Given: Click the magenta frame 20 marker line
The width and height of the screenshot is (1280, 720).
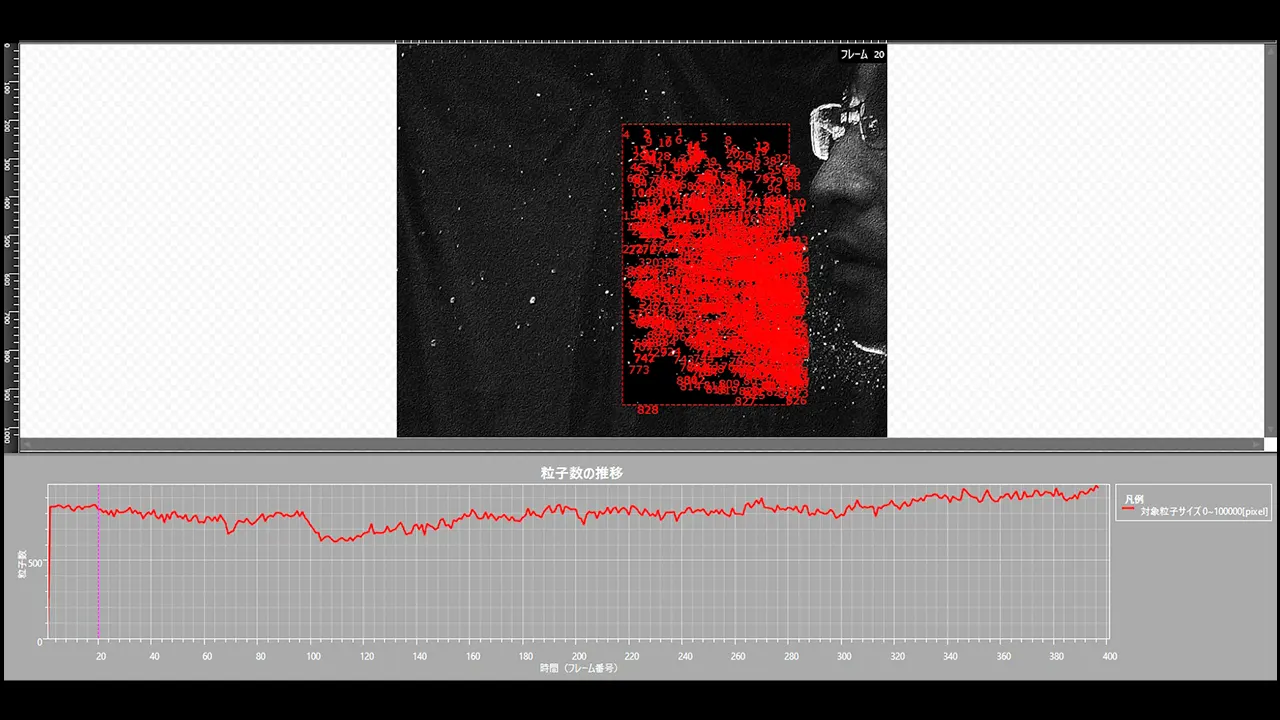Looking at the screenshot, I should 98,562.
